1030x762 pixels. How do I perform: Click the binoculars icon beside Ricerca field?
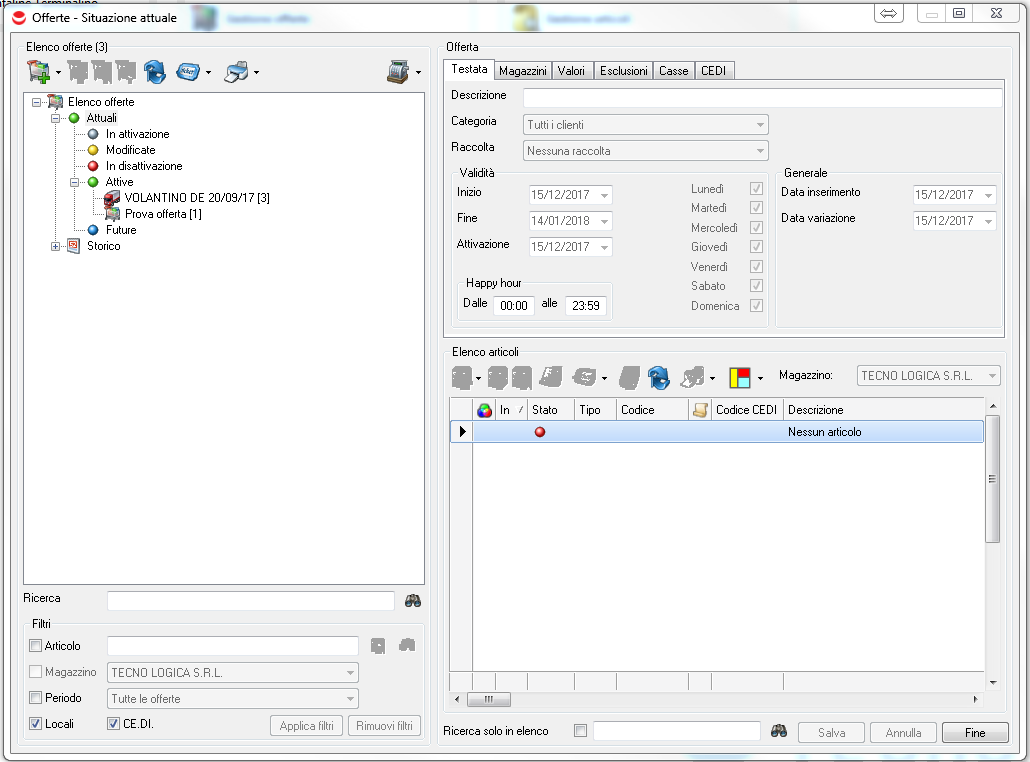click(413, 600)
